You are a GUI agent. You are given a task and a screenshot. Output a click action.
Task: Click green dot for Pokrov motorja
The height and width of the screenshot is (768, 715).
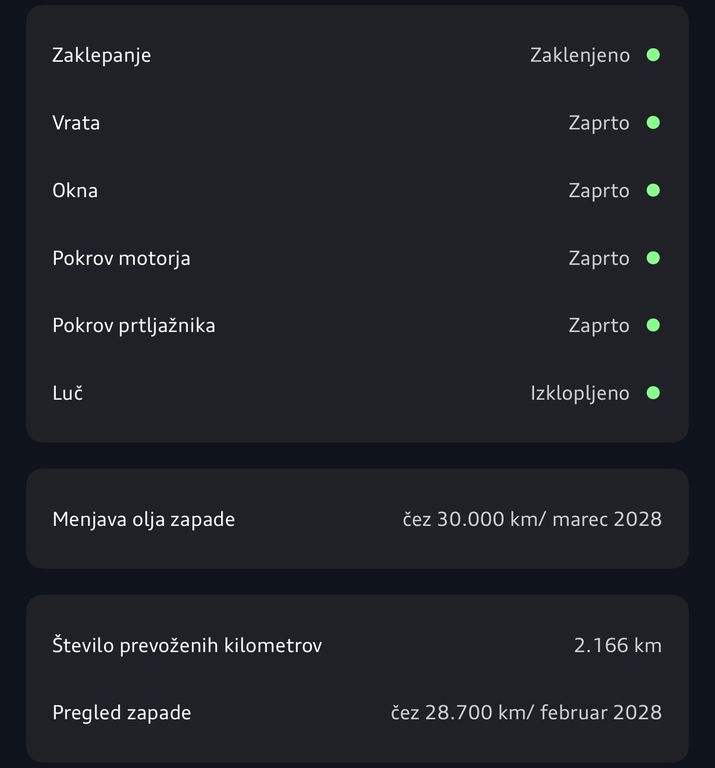pyautogui.click(x=653, y=258)
